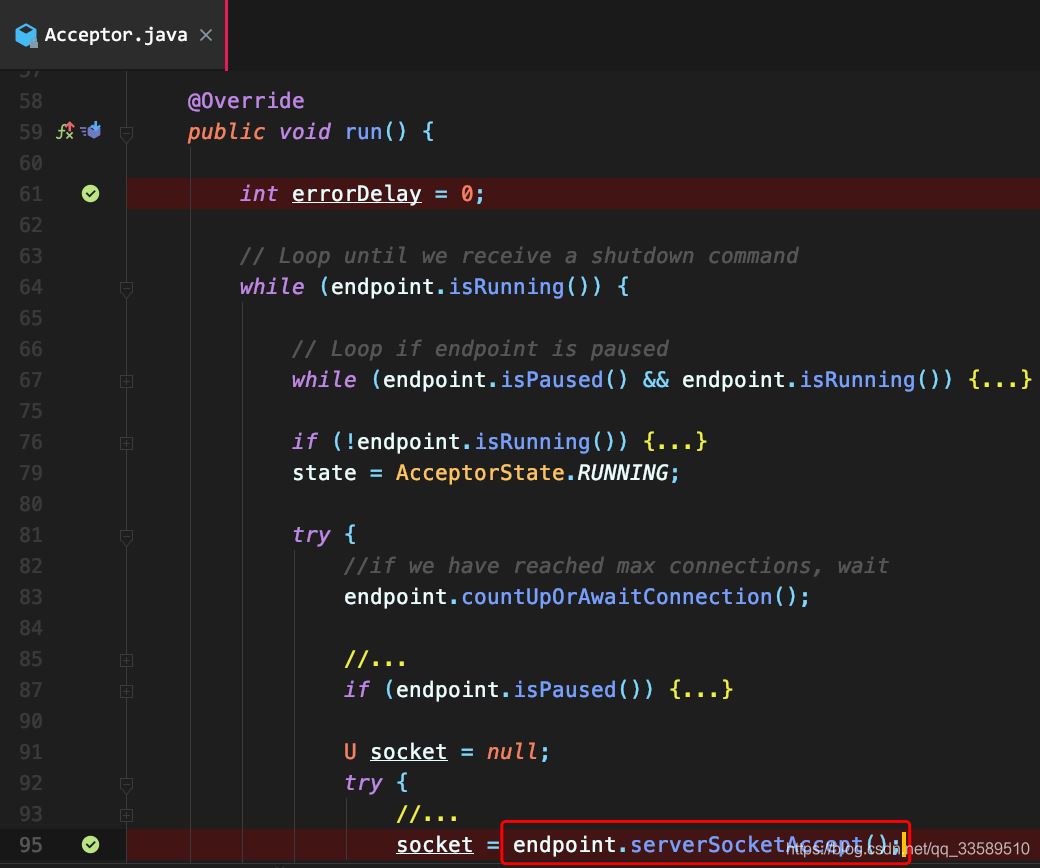Select the Acceptor.java editor tab
The height and width of the screenshot is (868, 1040).
pos(115,35)
